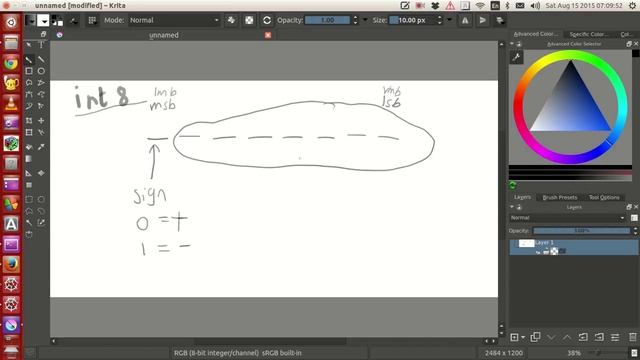640x360 pixels.
Task: Open the blending Mode dropdown
Action: [x=174, y=20]
